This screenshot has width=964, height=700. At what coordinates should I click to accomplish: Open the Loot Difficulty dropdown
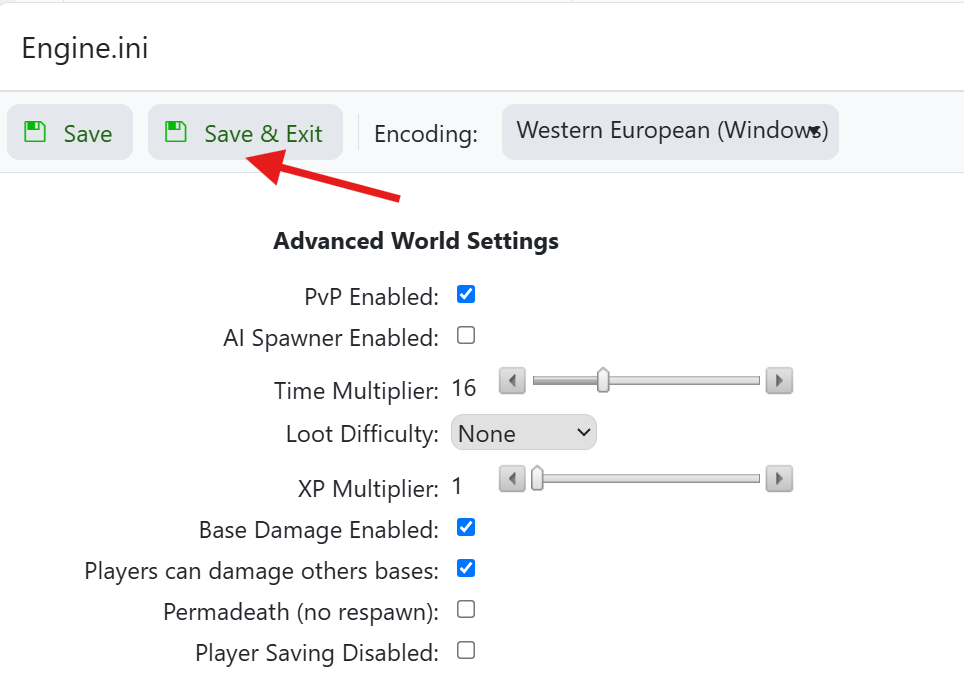523,433
